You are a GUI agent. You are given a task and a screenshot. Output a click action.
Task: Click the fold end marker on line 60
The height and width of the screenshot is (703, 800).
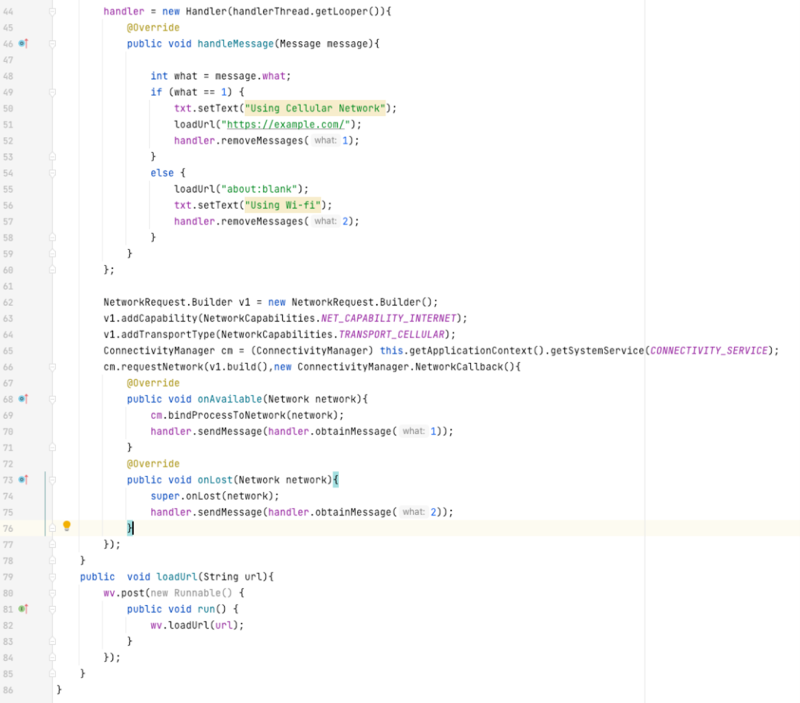point(52,270)
